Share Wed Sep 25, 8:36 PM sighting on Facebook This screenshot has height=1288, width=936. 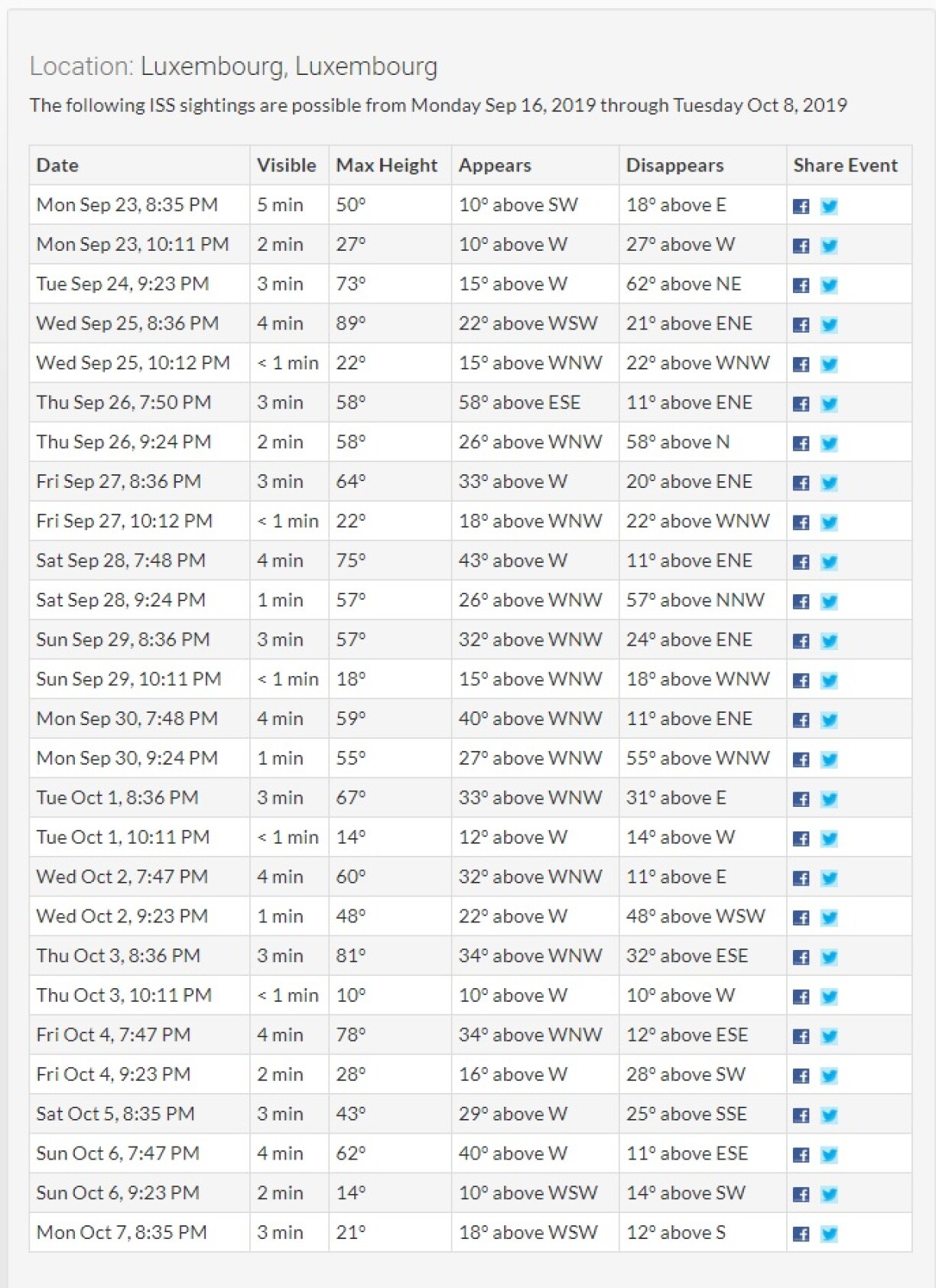coord(801,325)
